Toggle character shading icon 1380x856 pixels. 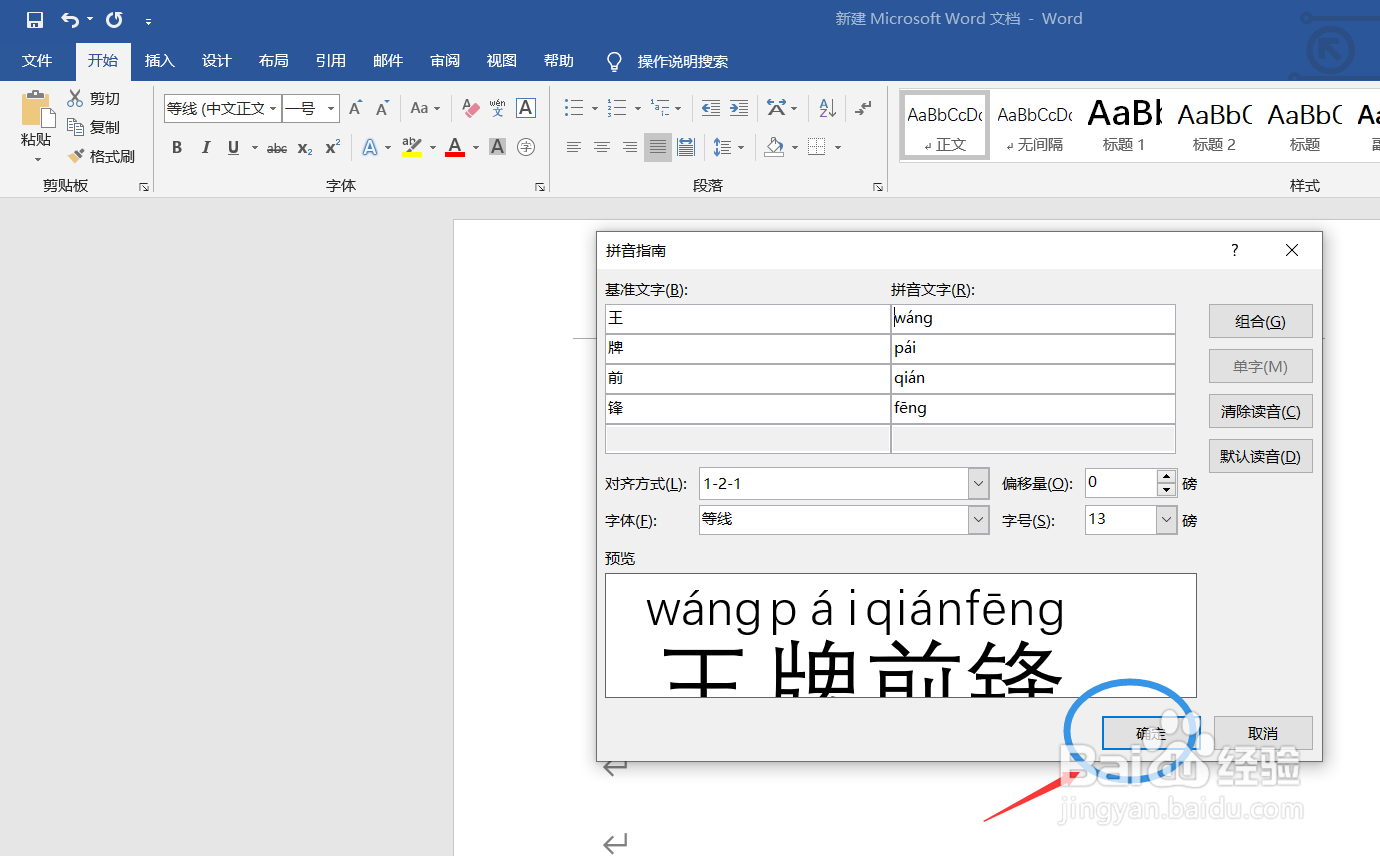pos(497,148)
